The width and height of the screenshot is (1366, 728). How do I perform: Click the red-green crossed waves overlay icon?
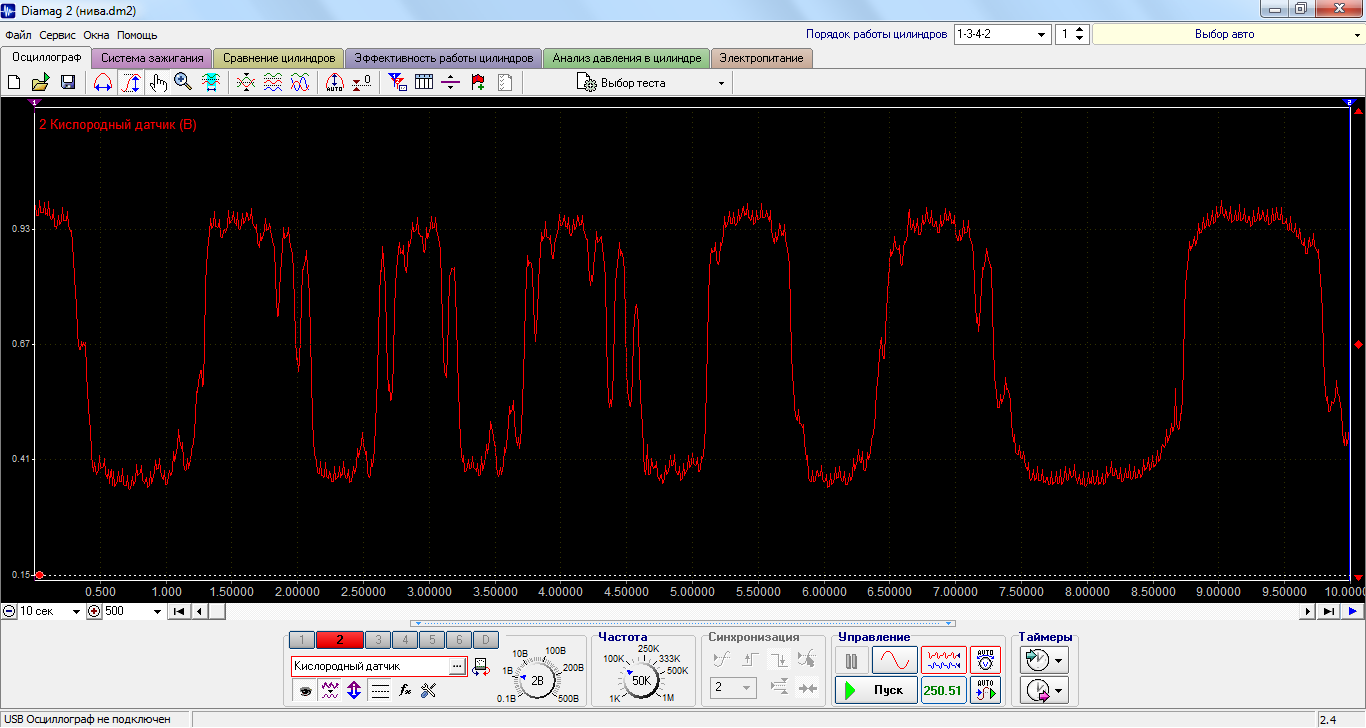245,83
